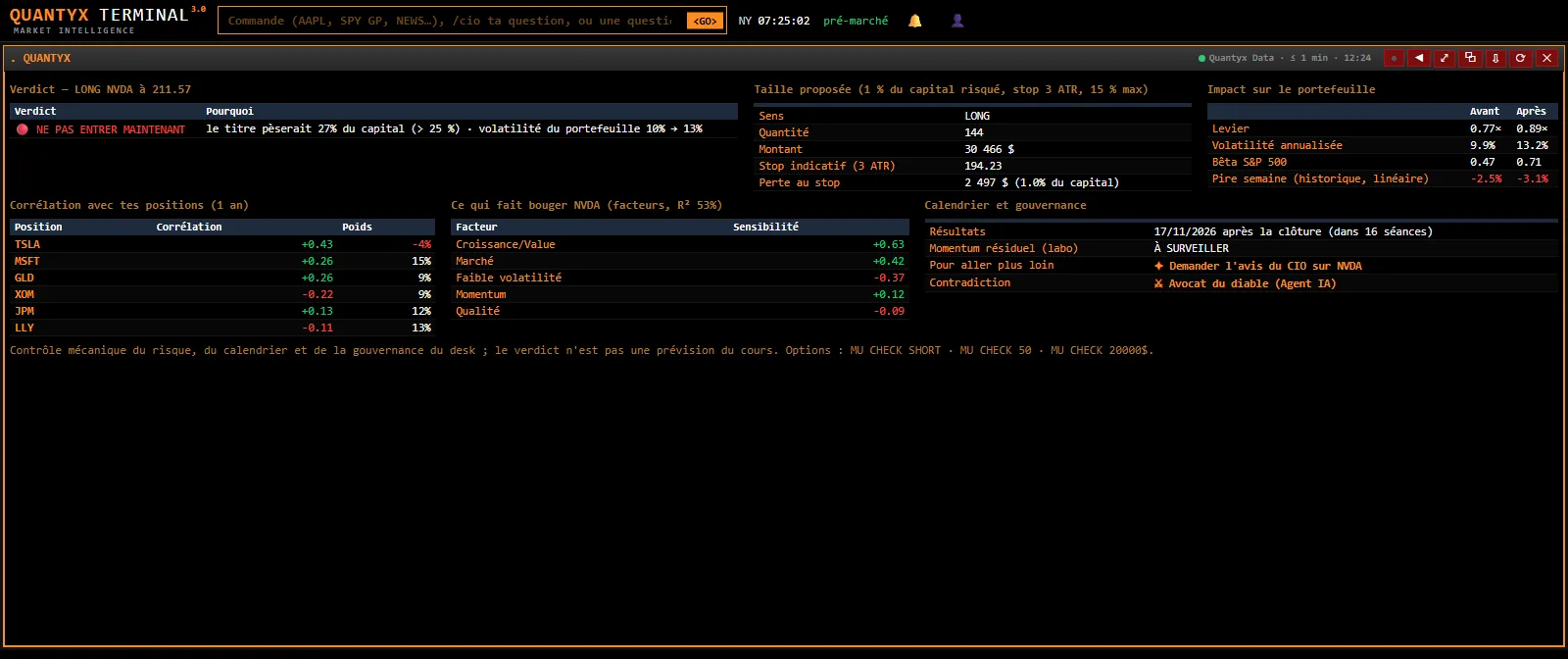The width and height of the screenshot is (1568, 659).
Task: Select the LLY position row
Action: [222, 328]
